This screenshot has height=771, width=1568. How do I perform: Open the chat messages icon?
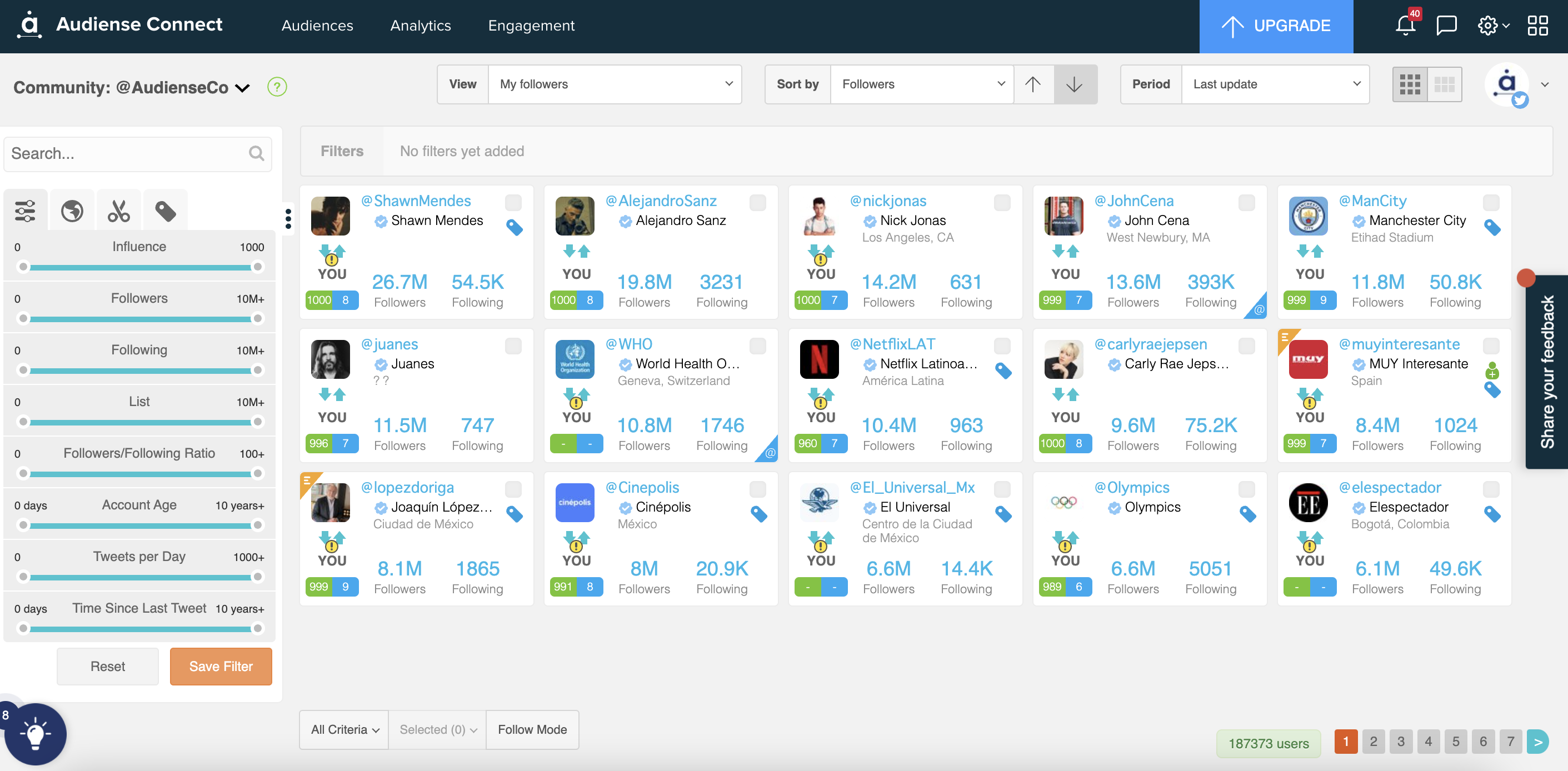(x=1446, y=26)
